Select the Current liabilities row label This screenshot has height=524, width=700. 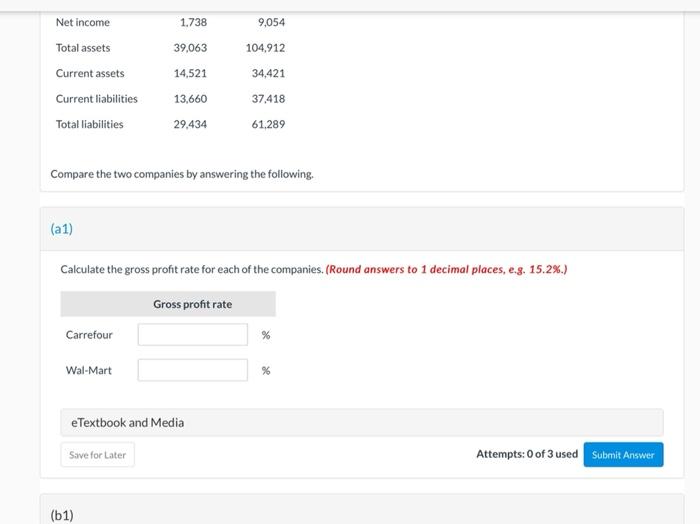pos(97,99)
